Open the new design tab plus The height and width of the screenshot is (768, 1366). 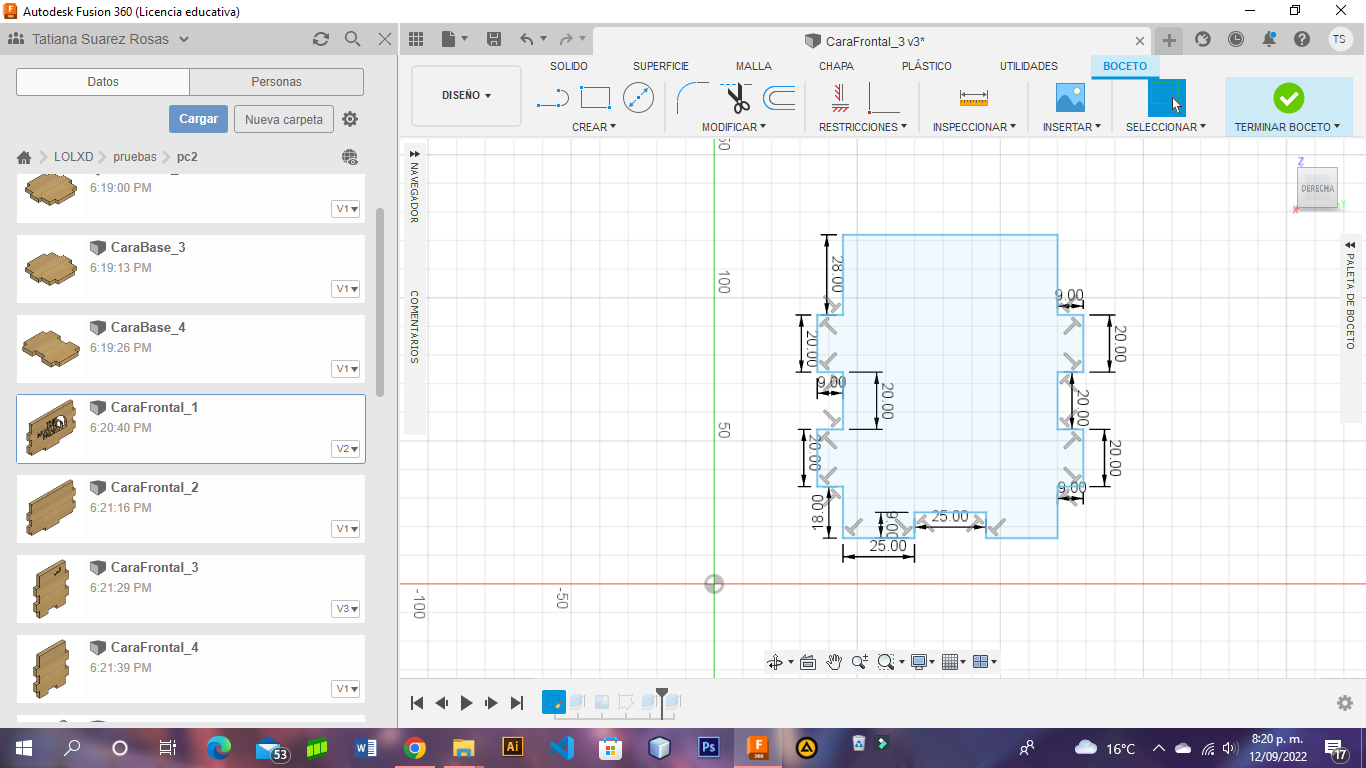coord(1169,40)
